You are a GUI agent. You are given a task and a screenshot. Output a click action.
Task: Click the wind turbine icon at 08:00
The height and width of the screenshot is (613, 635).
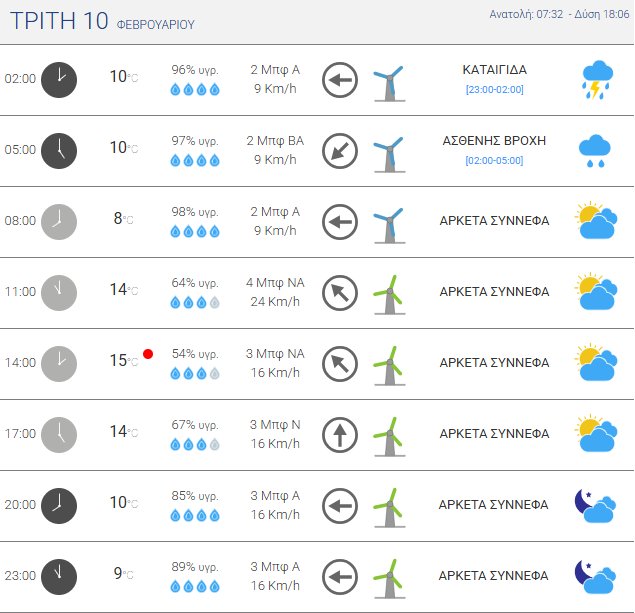coord(388,222)
